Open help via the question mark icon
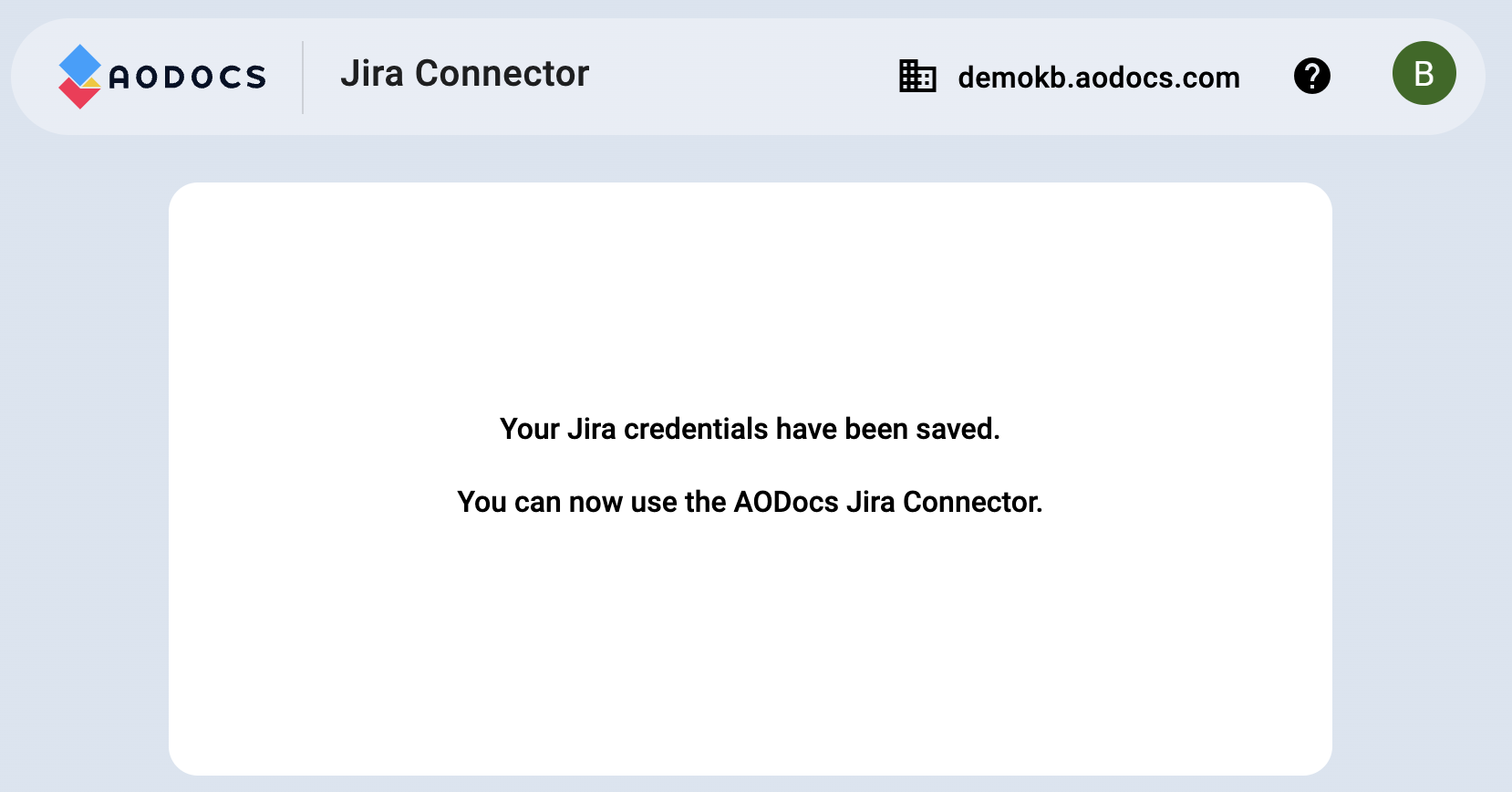The image size is (1512, 792). click(1311, 76)
